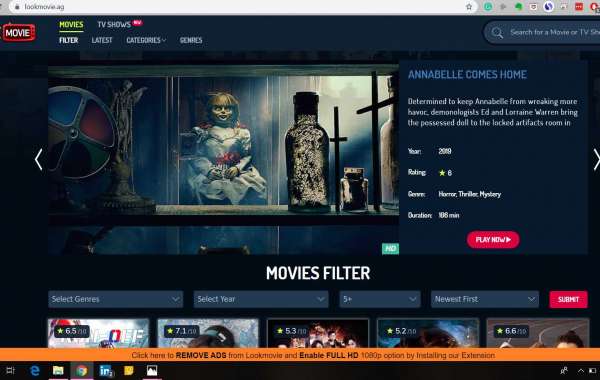Open File Explorer from the taskbar

58,370
